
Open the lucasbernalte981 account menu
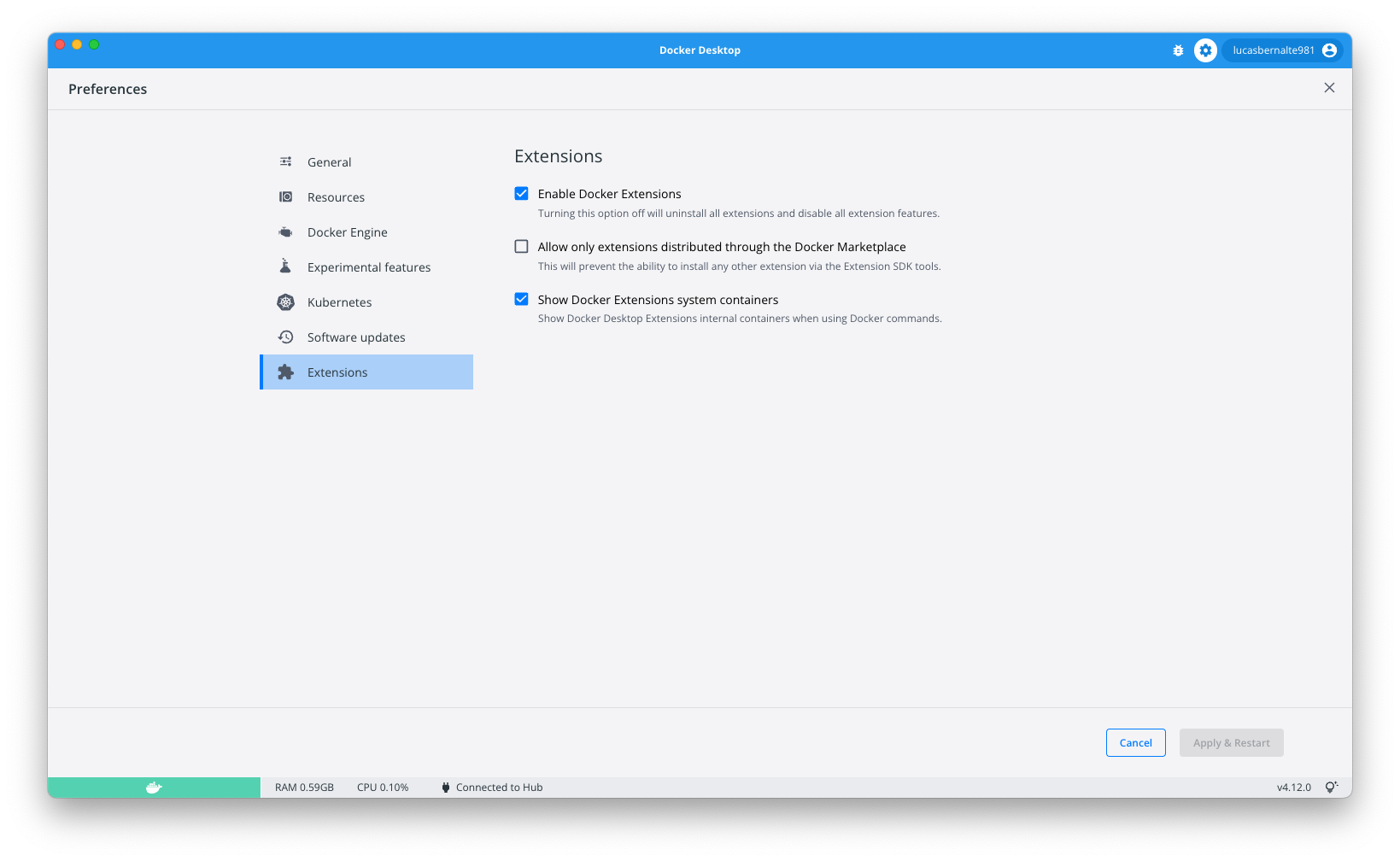click(x=1282, y=50)
